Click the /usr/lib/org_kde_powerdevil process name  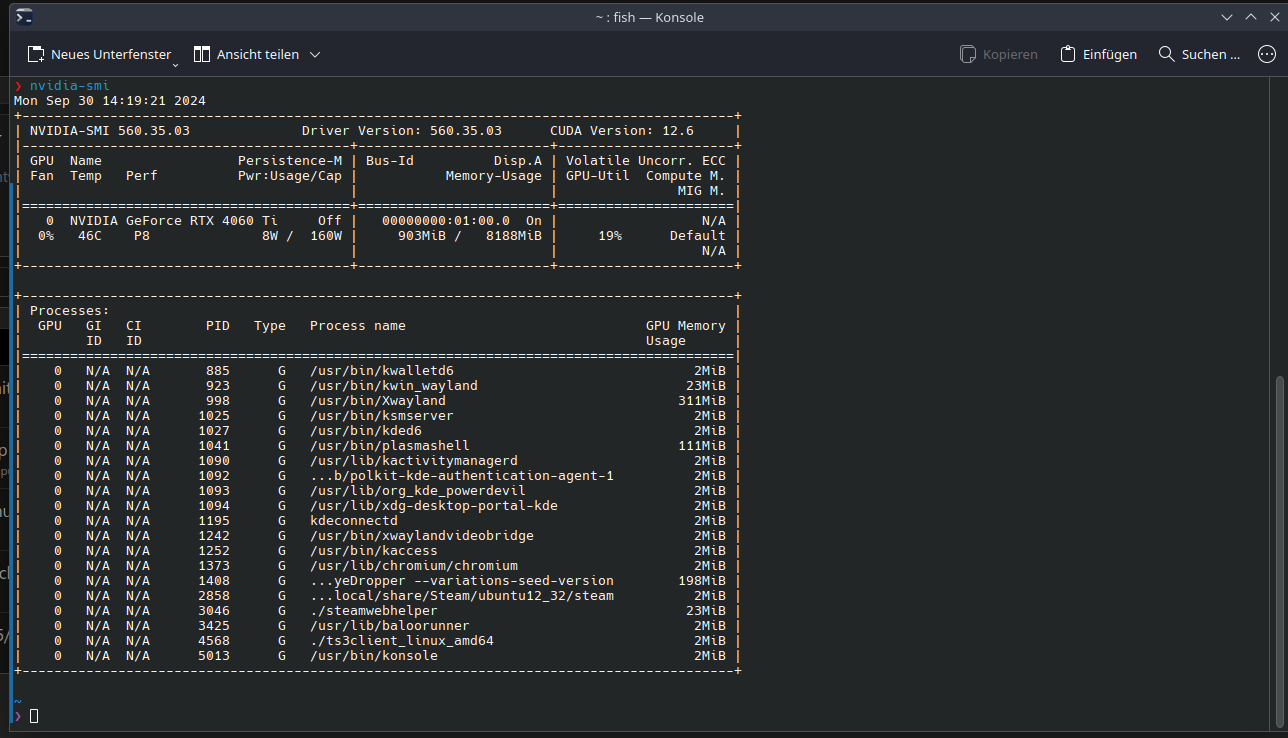coord(418,491)
